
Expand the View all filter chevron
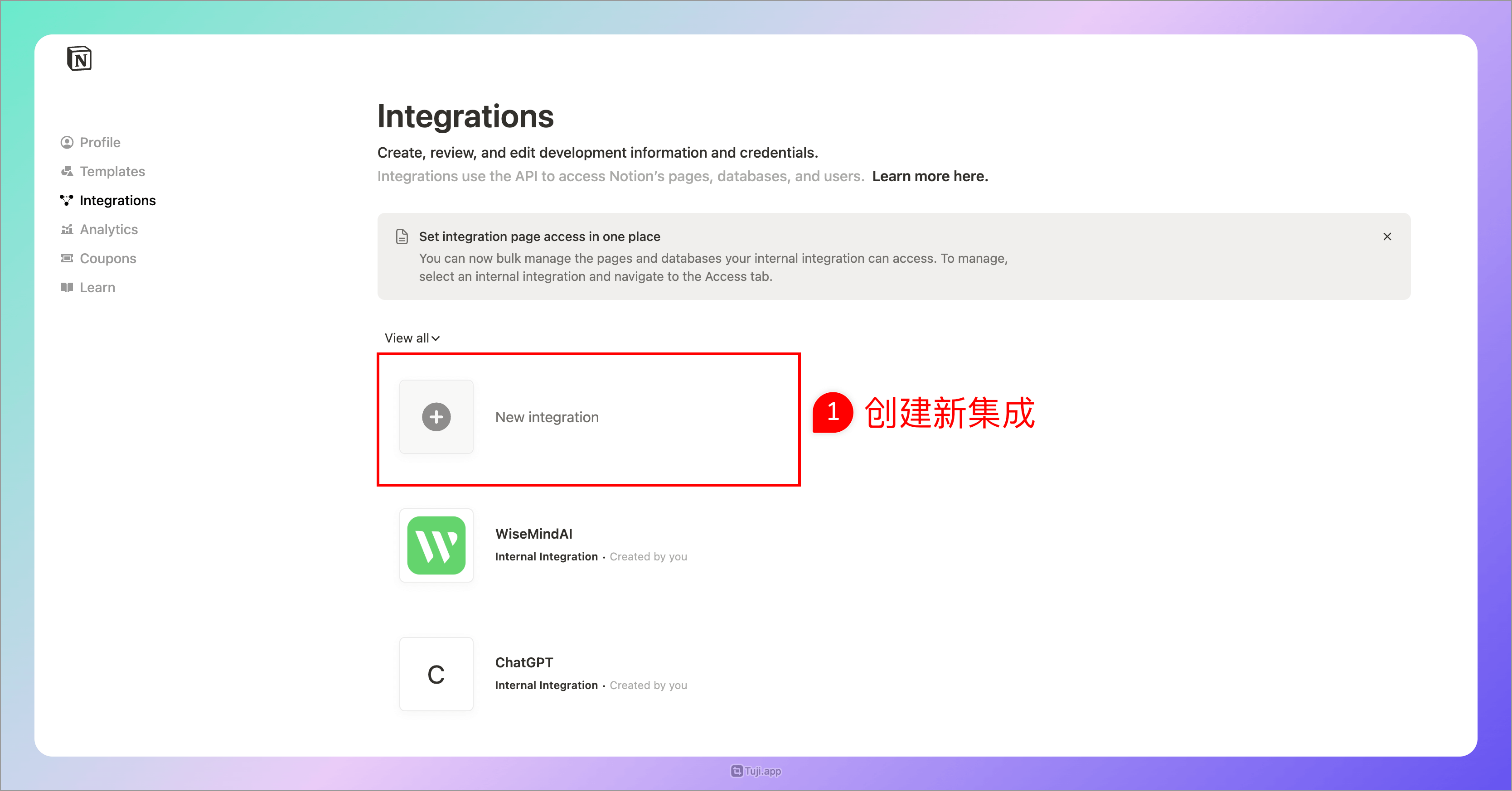(x=435, y=338)
